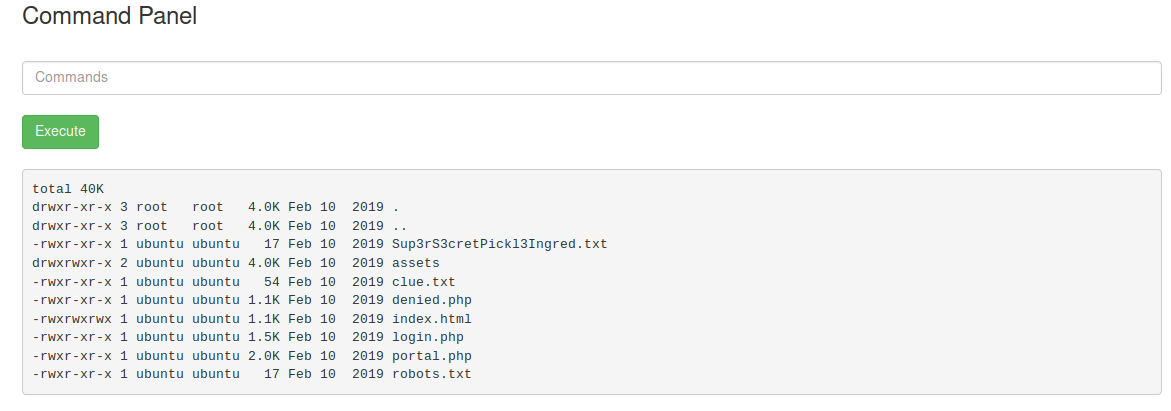The width and height of the screenshot is (1171, 411).
Task: Click the 'ubuntu' owner on robots.txt line
Action: 160,374
